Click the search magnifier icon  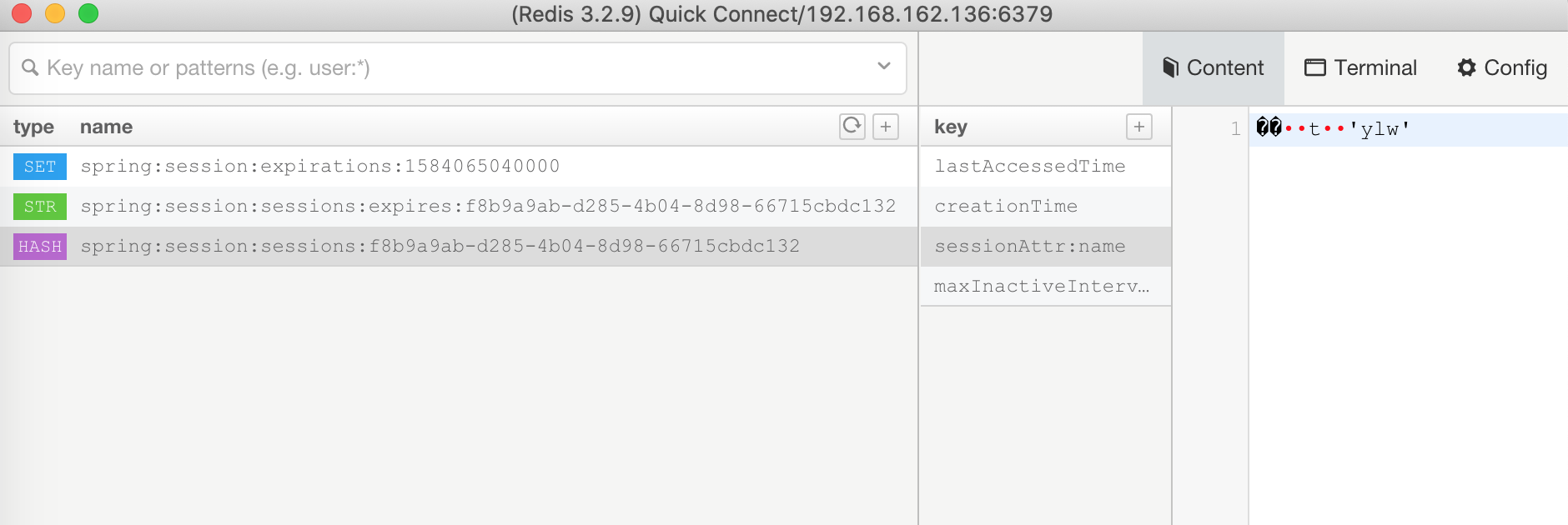[x=30, y=67]
